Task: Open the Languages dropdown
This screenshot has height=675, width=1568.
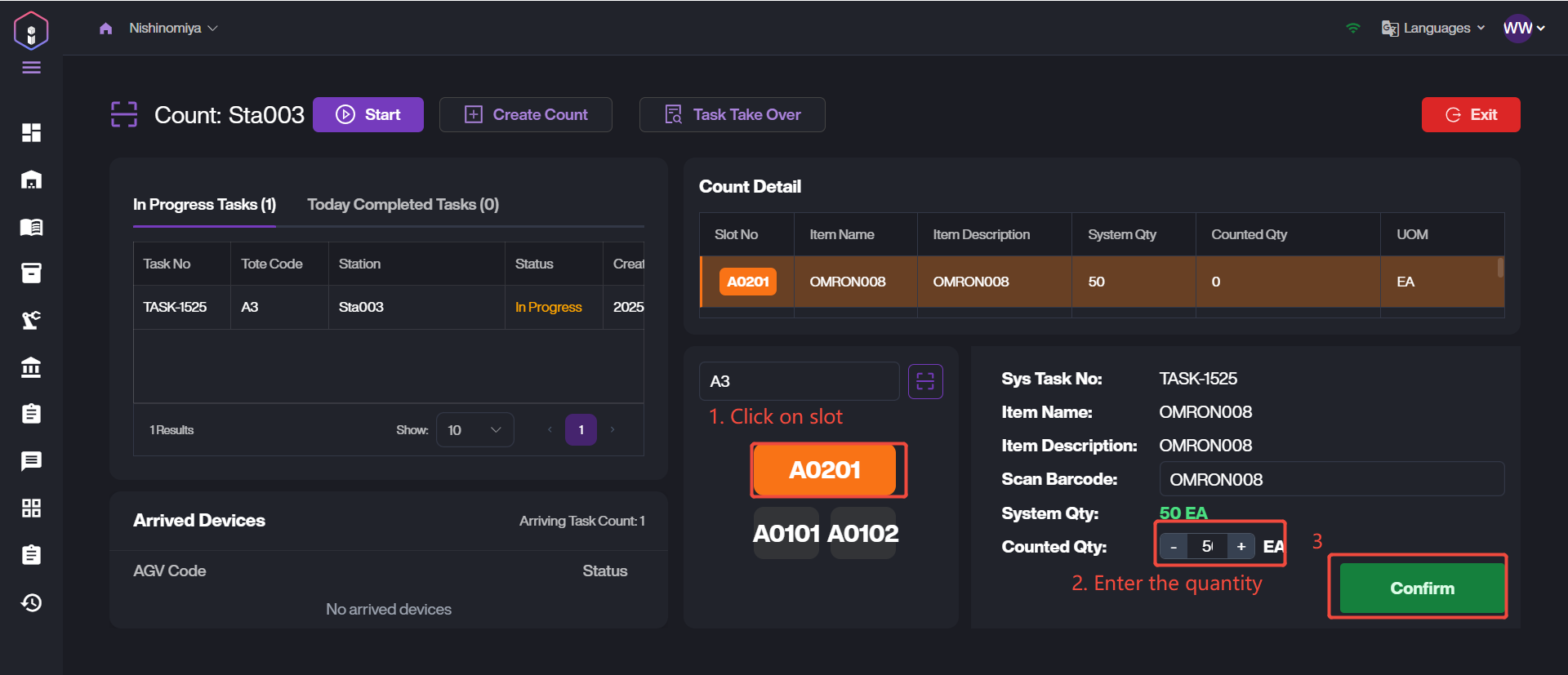Action: point(1433,29)
